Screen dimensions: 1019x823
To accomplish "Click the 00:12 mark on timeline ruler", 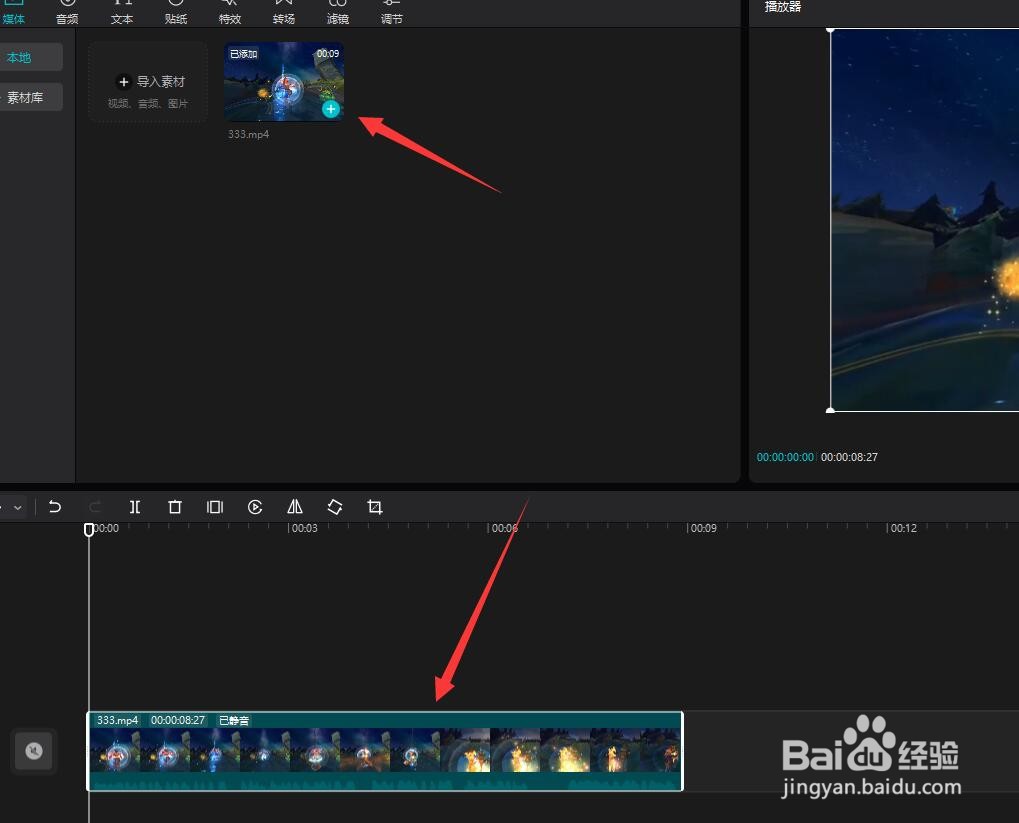I will click(x=903, y=528).
